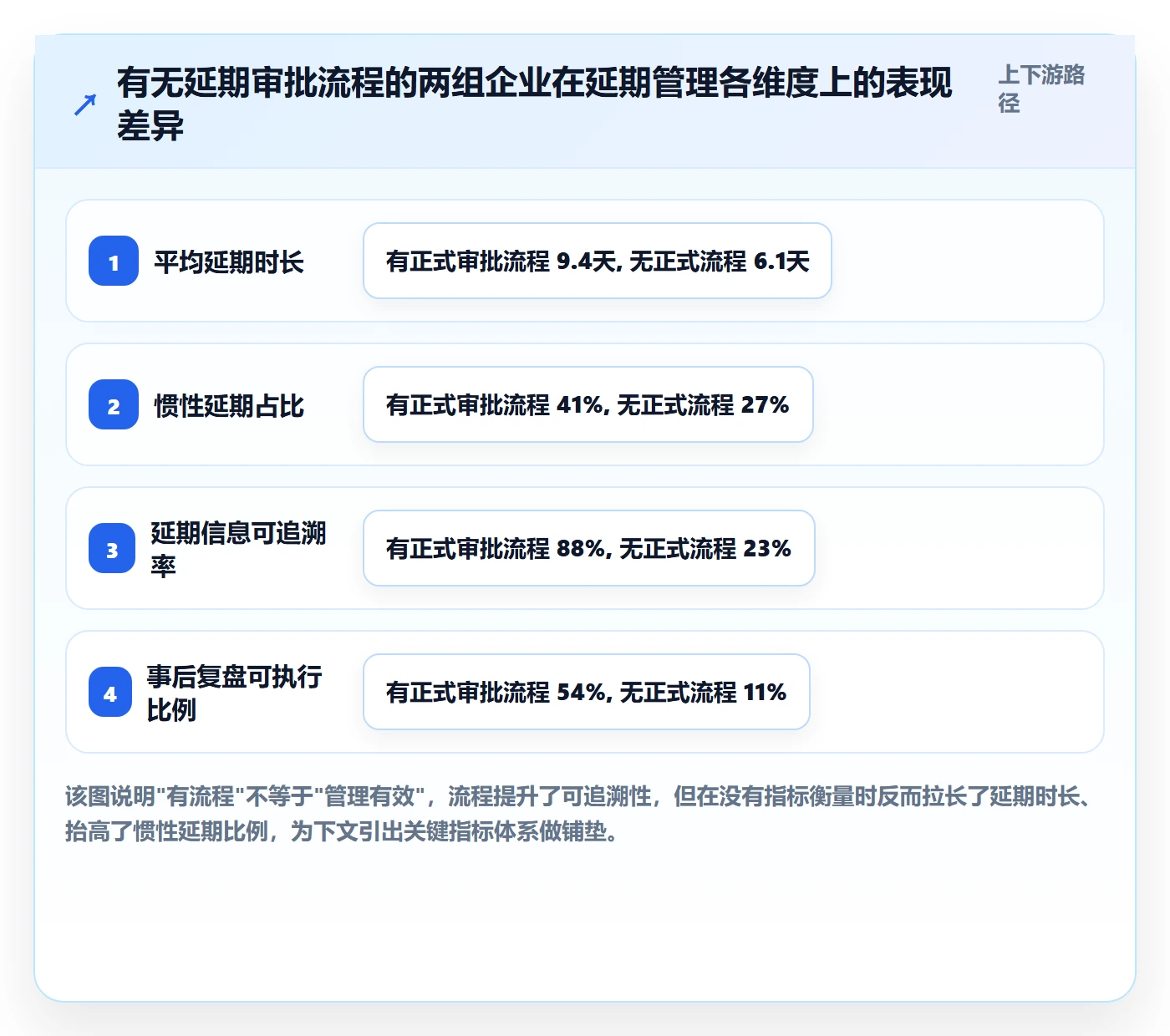1170x1036 pixels.
Task: Click the value box 54%, 无正式流程 11%
Action: (587, 692)
